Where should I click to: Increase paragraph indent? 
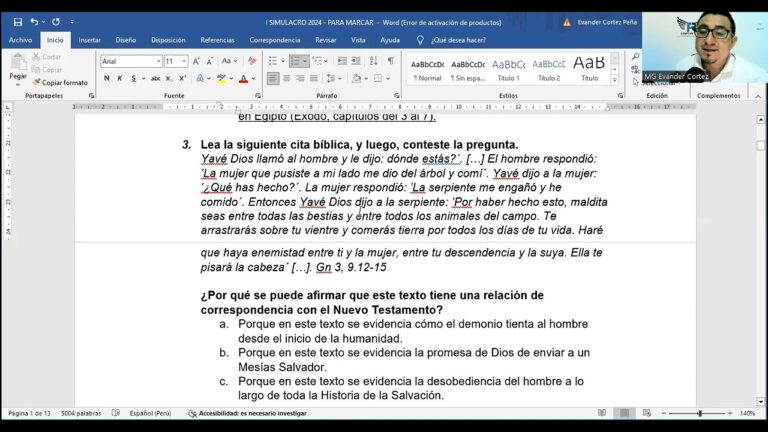pyautogui.click(x=356, y=61)
